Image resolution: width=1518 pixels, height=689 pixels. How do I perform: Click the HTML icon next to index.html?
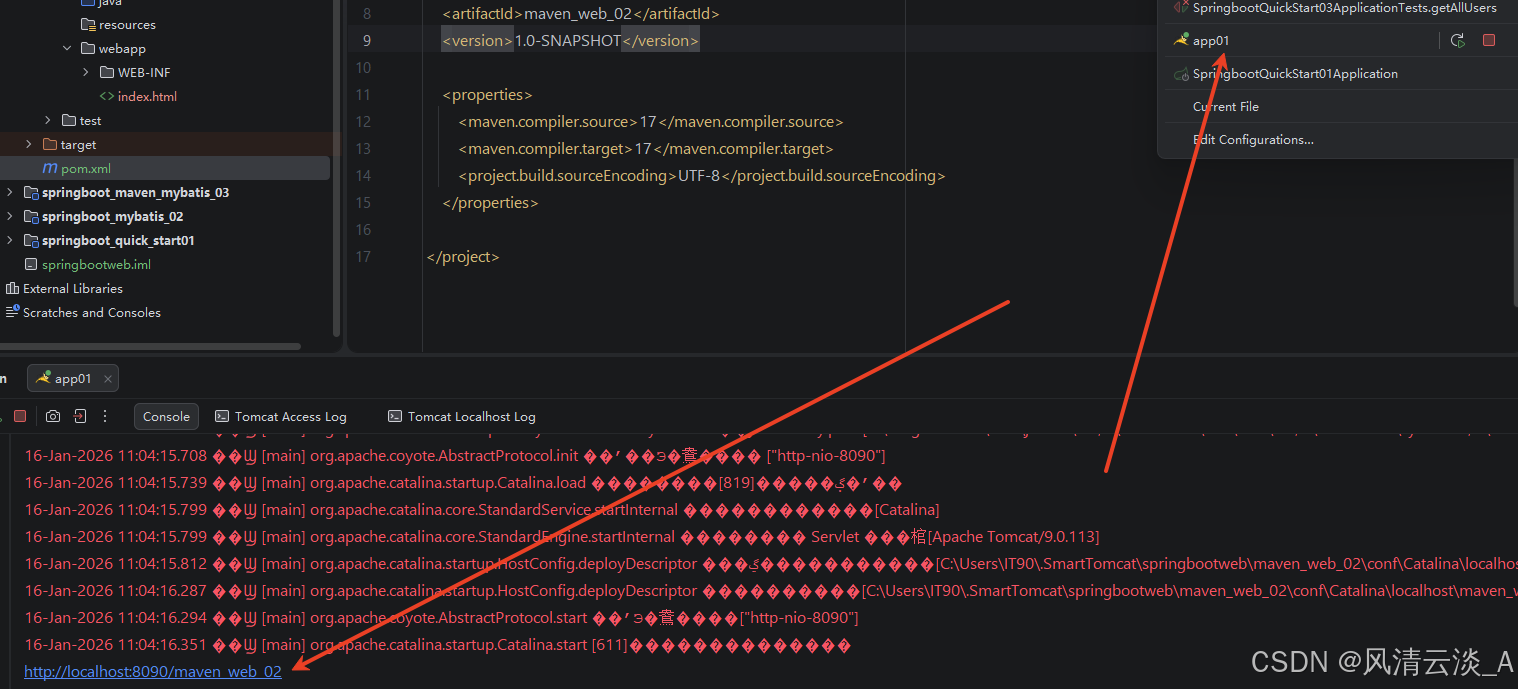[x=107, y=97]
